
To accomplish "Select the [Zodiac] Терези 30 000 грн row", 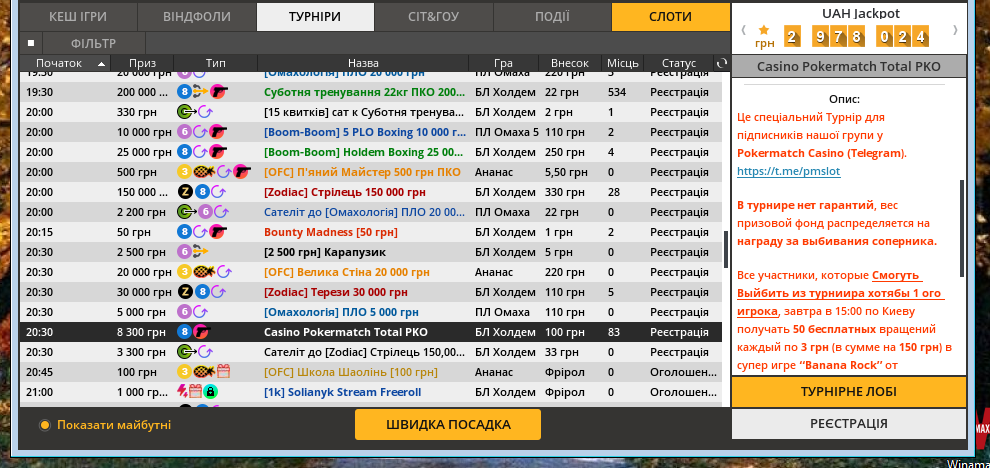I will [371, 292].
